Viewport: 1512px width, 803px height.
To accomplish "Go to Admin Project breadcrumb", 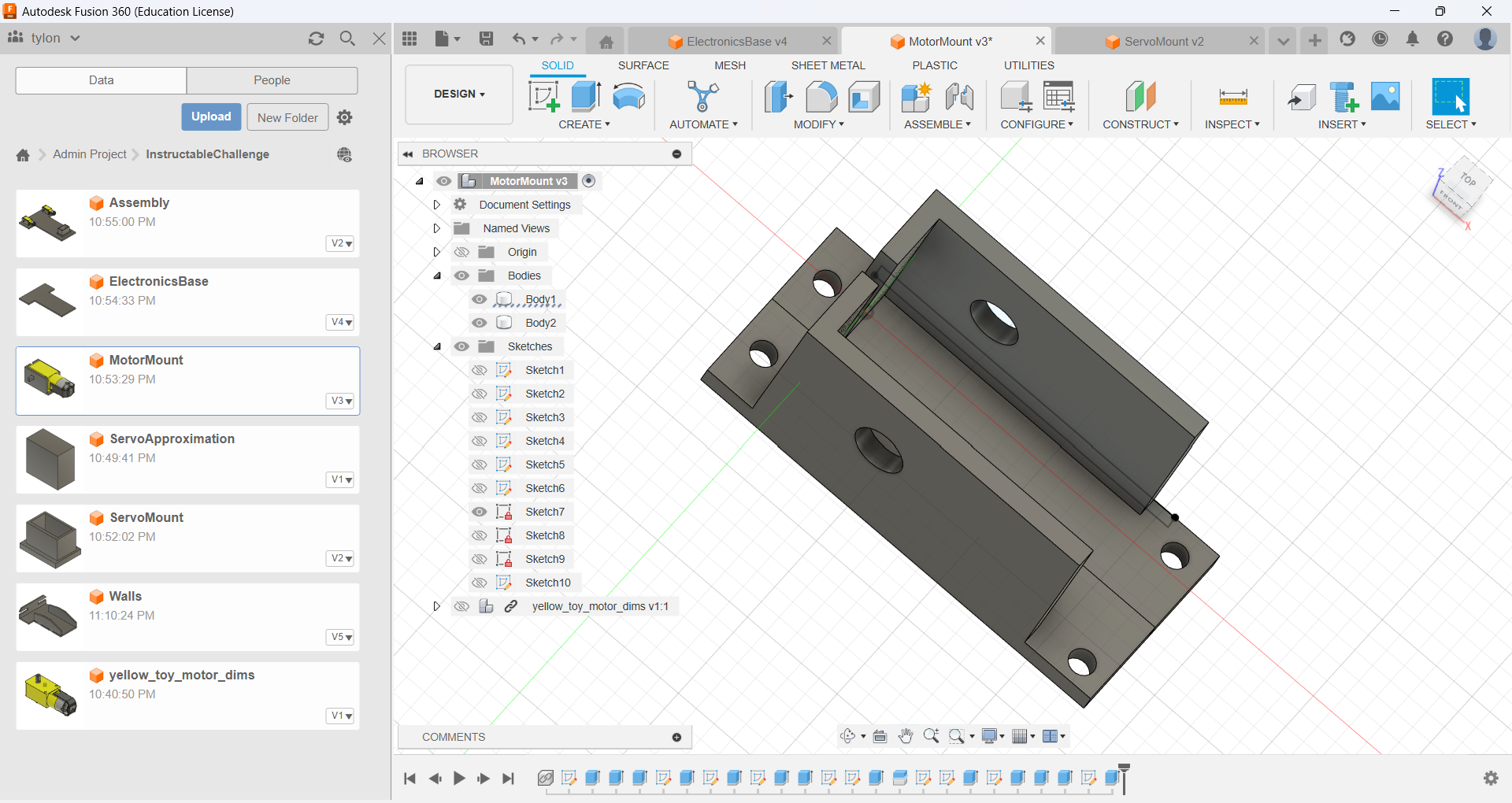I will [x=90, y=154].
